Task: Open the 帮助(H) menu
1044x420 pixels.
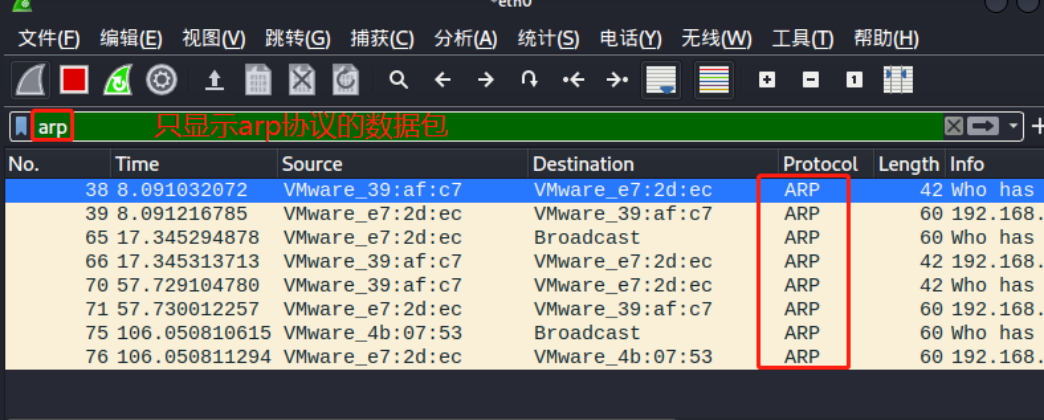Action: click(x=886, y=39)
